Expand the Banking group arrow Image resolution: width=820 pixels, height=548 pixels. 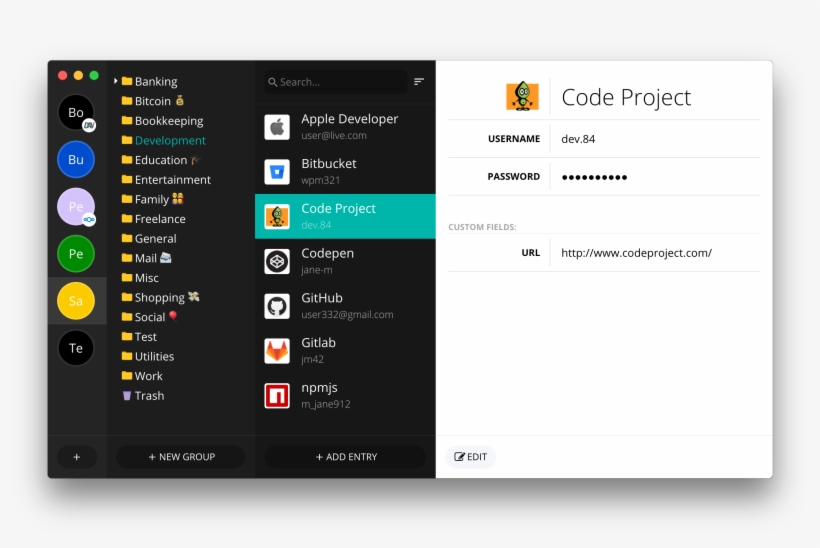pyautogui.click(x=116, y=81)
